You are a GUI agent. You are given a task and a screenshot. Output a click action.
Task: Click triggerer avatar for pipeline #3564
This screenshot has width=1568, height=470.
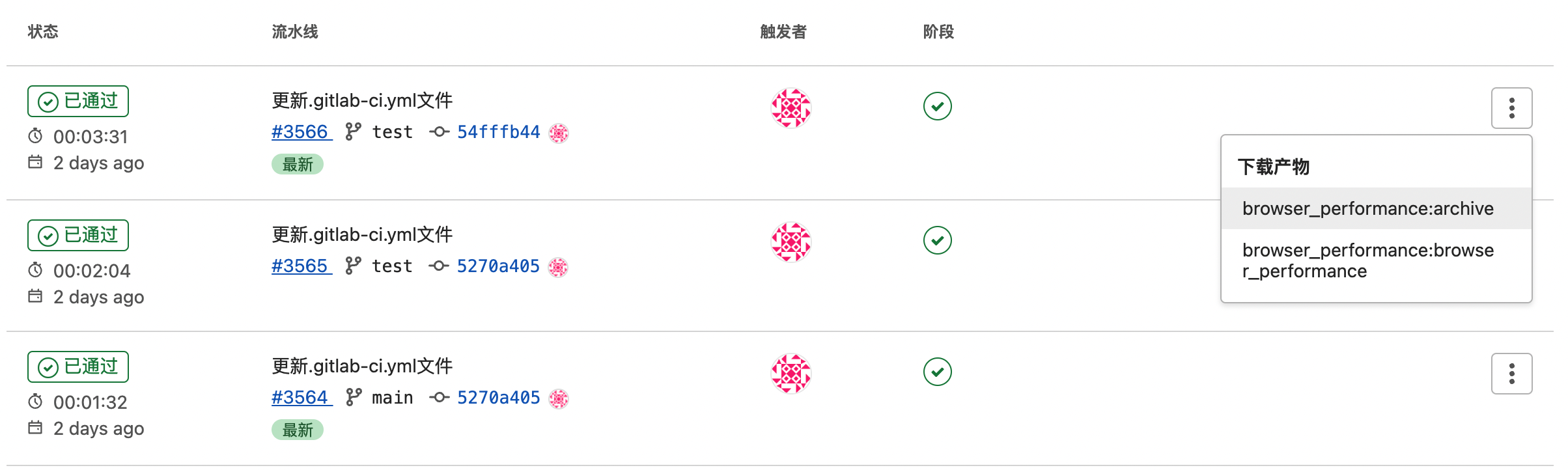pos(791,374)
